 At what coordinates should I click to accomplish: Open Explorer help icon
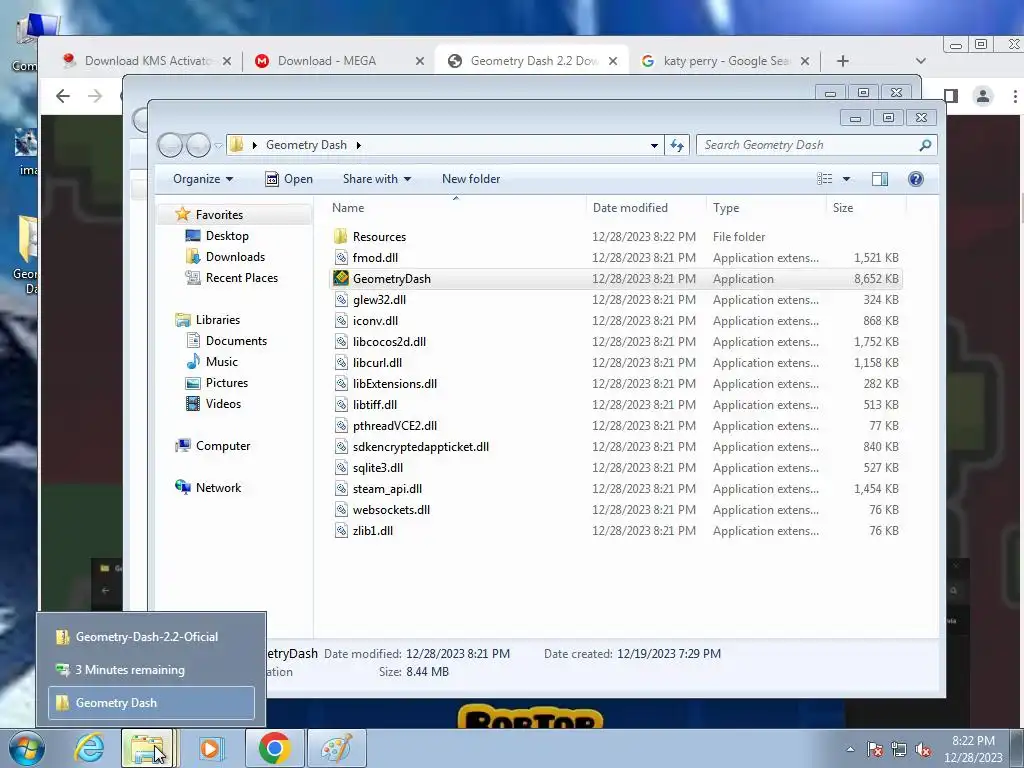(x=916, y=179)
